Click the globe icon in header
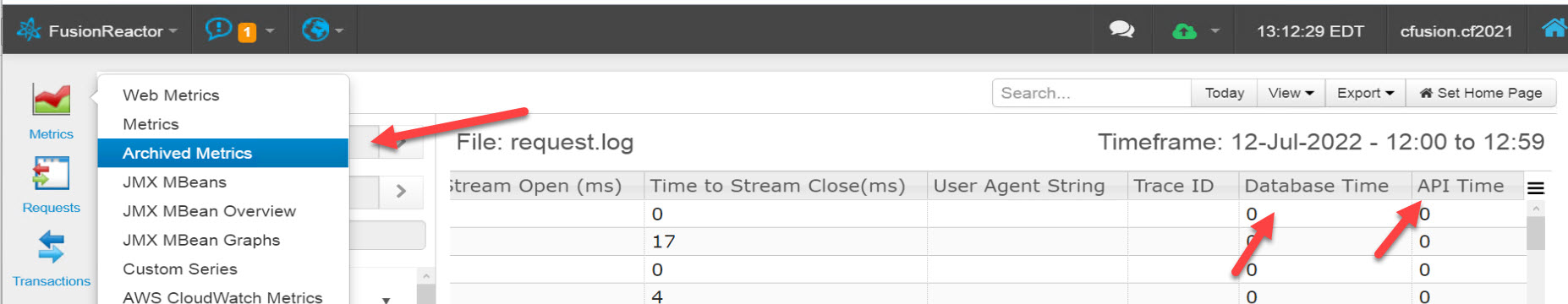This screenshot has width=1568, height=304. pyautogui.click(x=315, y=30)
